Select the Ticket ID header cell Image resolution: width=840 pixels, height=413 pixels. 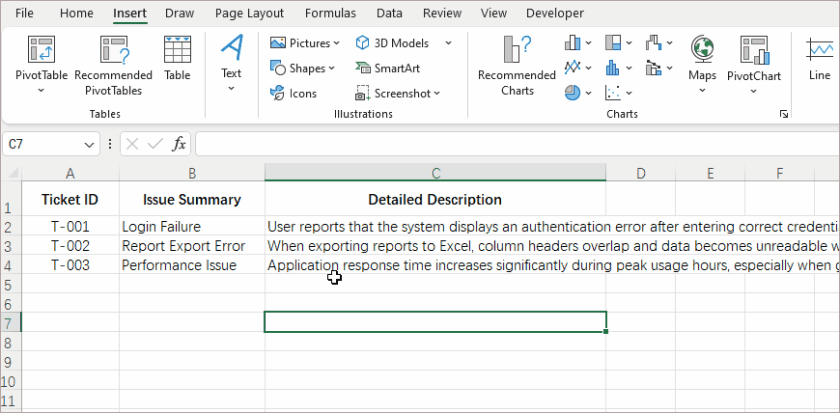70,199
